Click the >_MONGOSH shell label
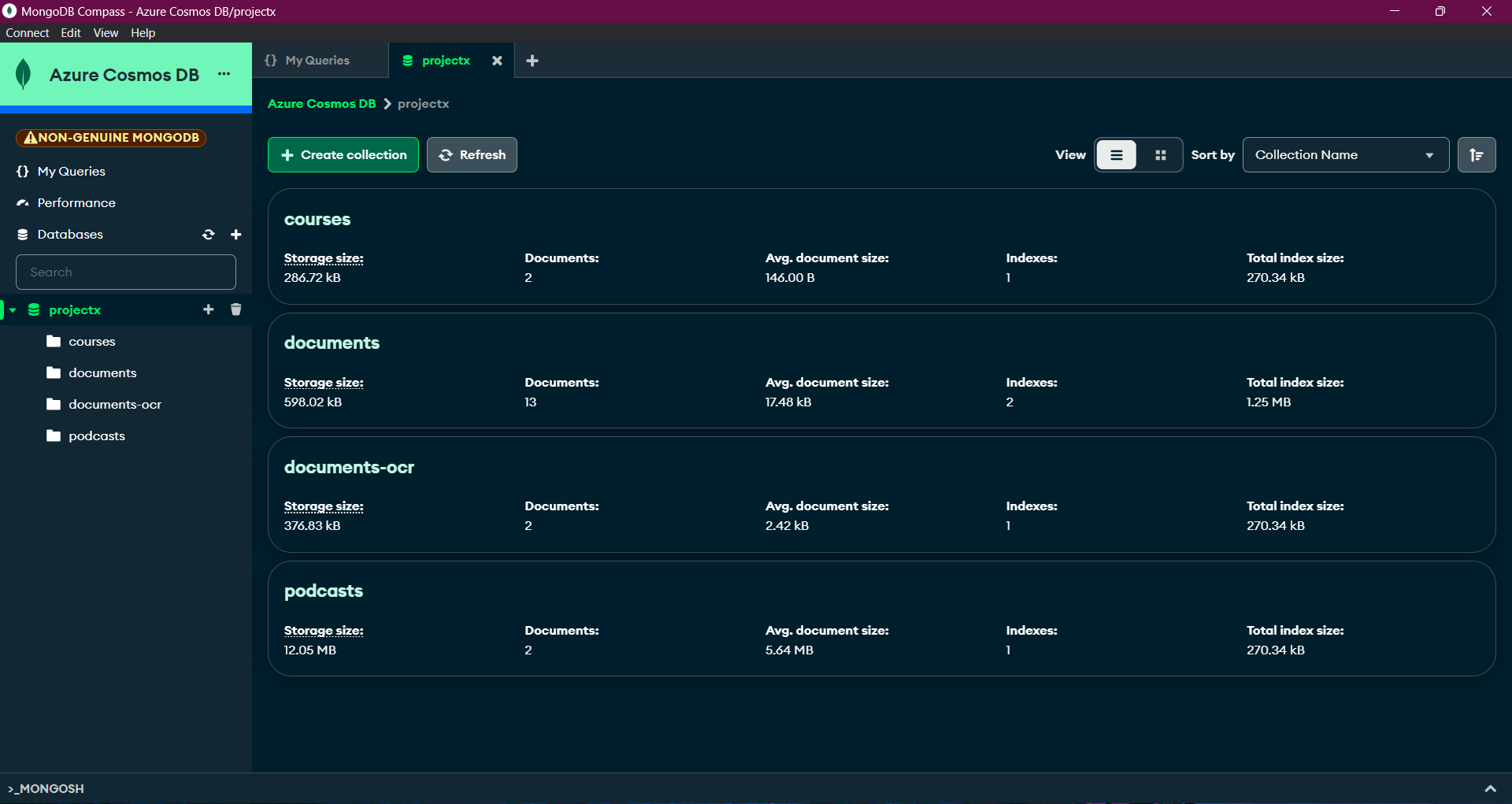 pos(46,788)
